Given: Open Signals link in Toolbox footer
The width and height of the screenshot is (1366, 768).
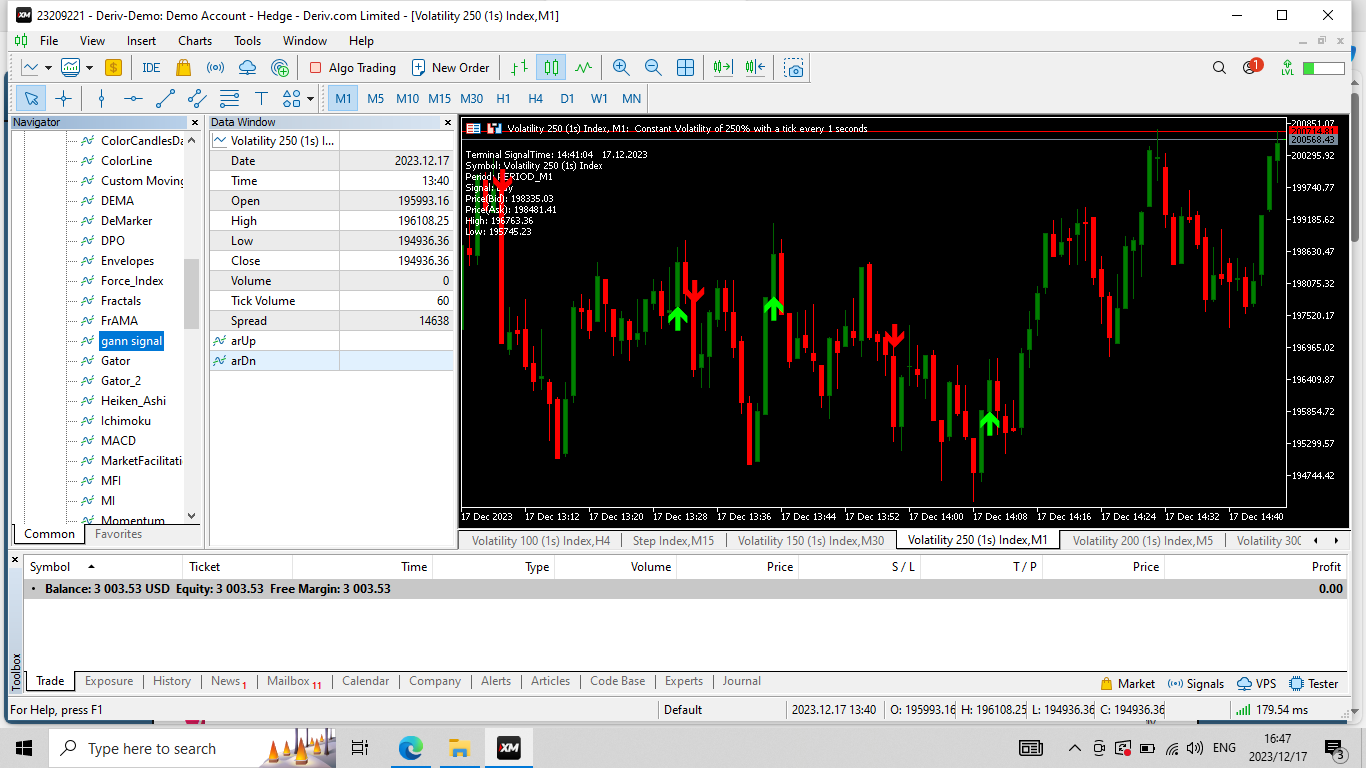Looking at the screenshot, I should [x=1195, y=684].
